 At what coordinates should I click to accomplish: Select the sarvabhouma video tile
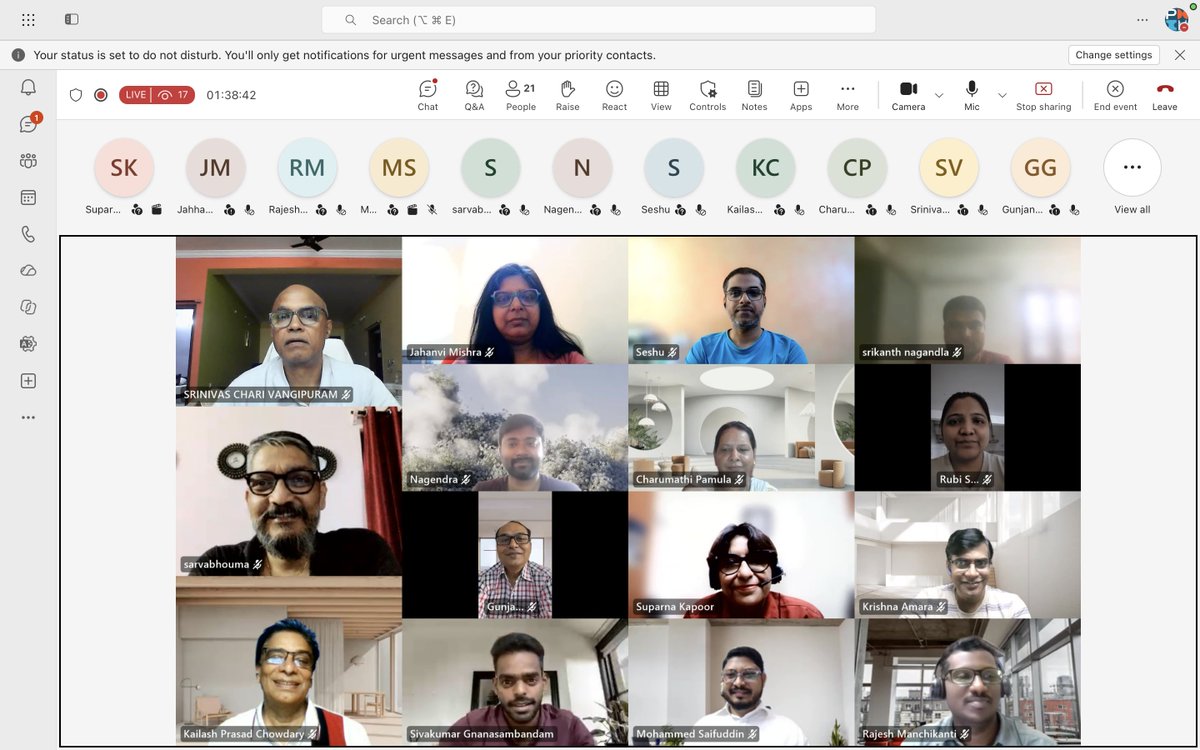click(x=289, y=492)
